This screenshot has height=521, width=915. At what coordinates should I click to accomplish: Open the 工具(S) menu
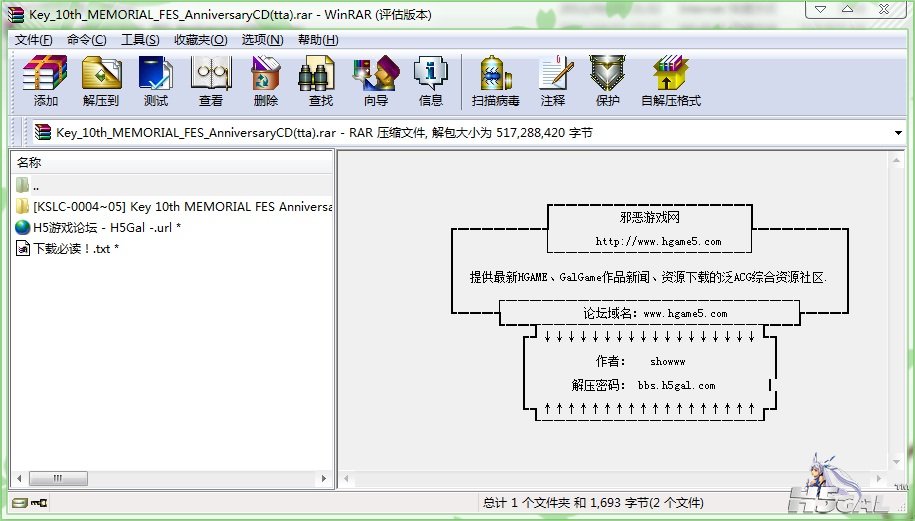click(x=140, y=40)
